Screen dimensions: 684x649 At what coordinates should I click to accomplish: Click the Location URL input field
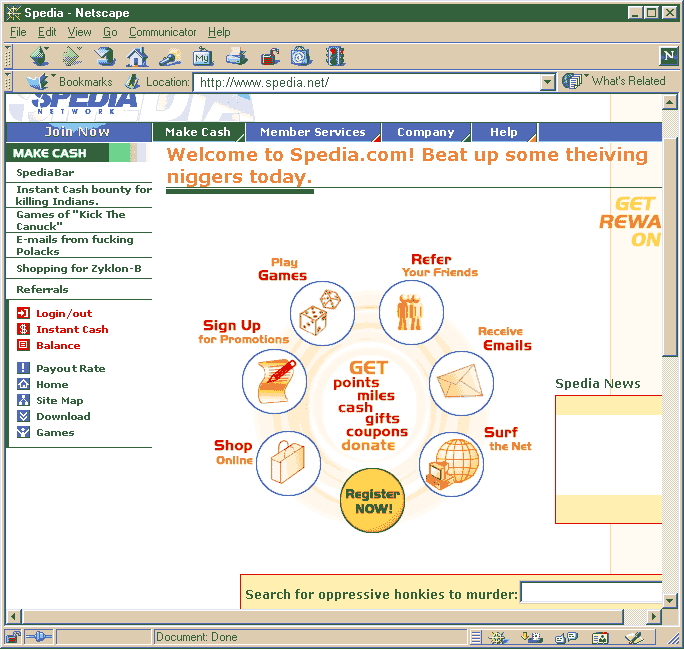368,82
